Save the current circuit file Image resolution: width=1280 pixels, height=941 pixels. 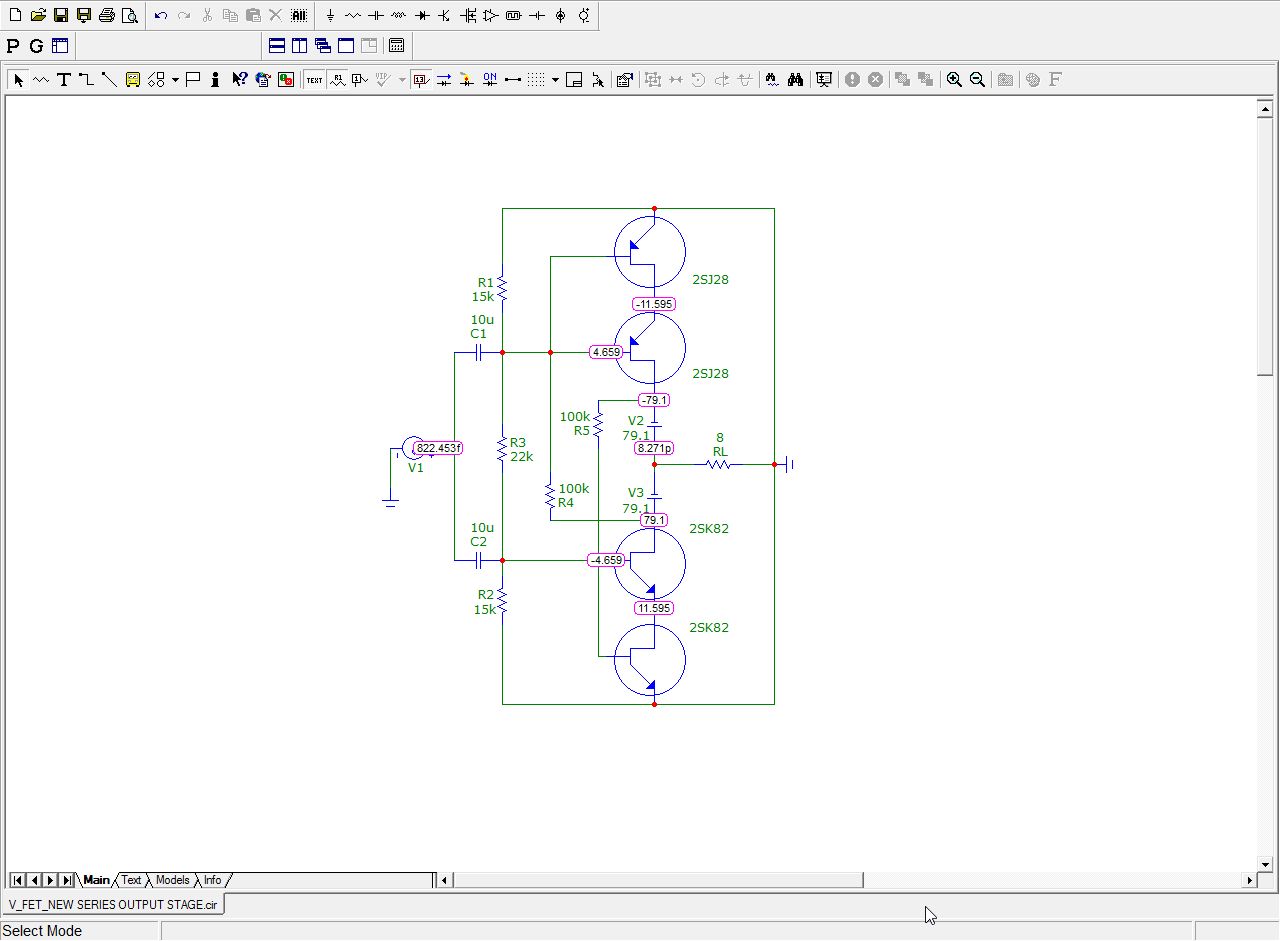click(x=61, y=16)
